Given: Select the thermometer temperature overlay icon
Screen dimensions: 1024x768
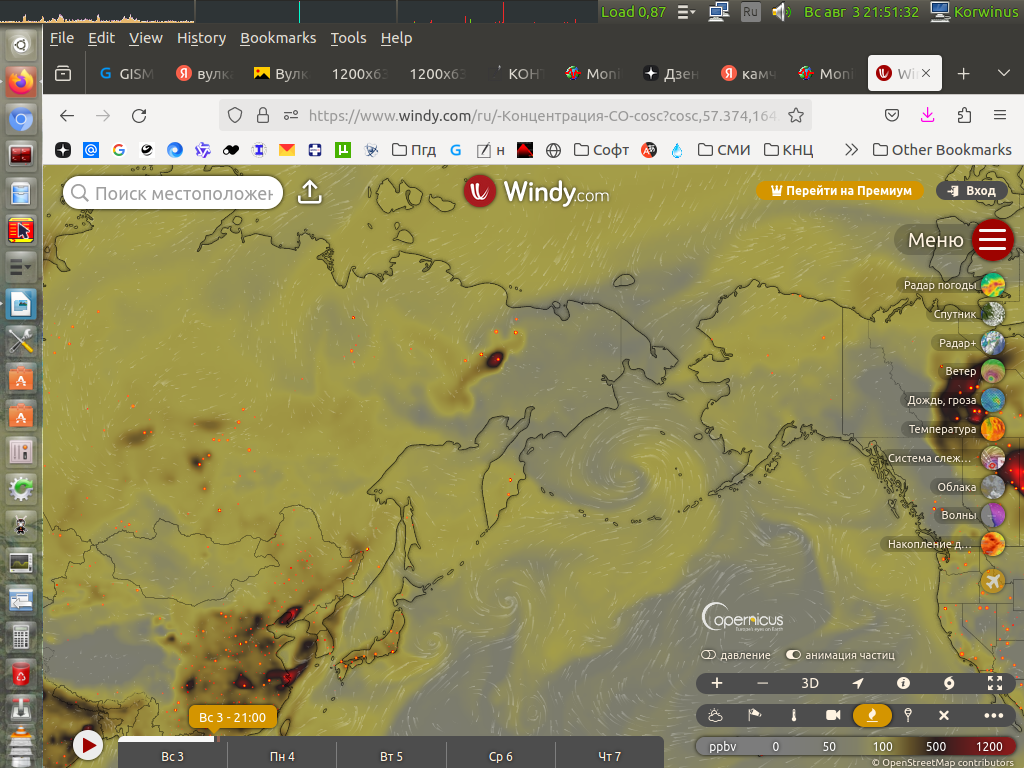Looking at the screenshot, I should tap(793, 716).
